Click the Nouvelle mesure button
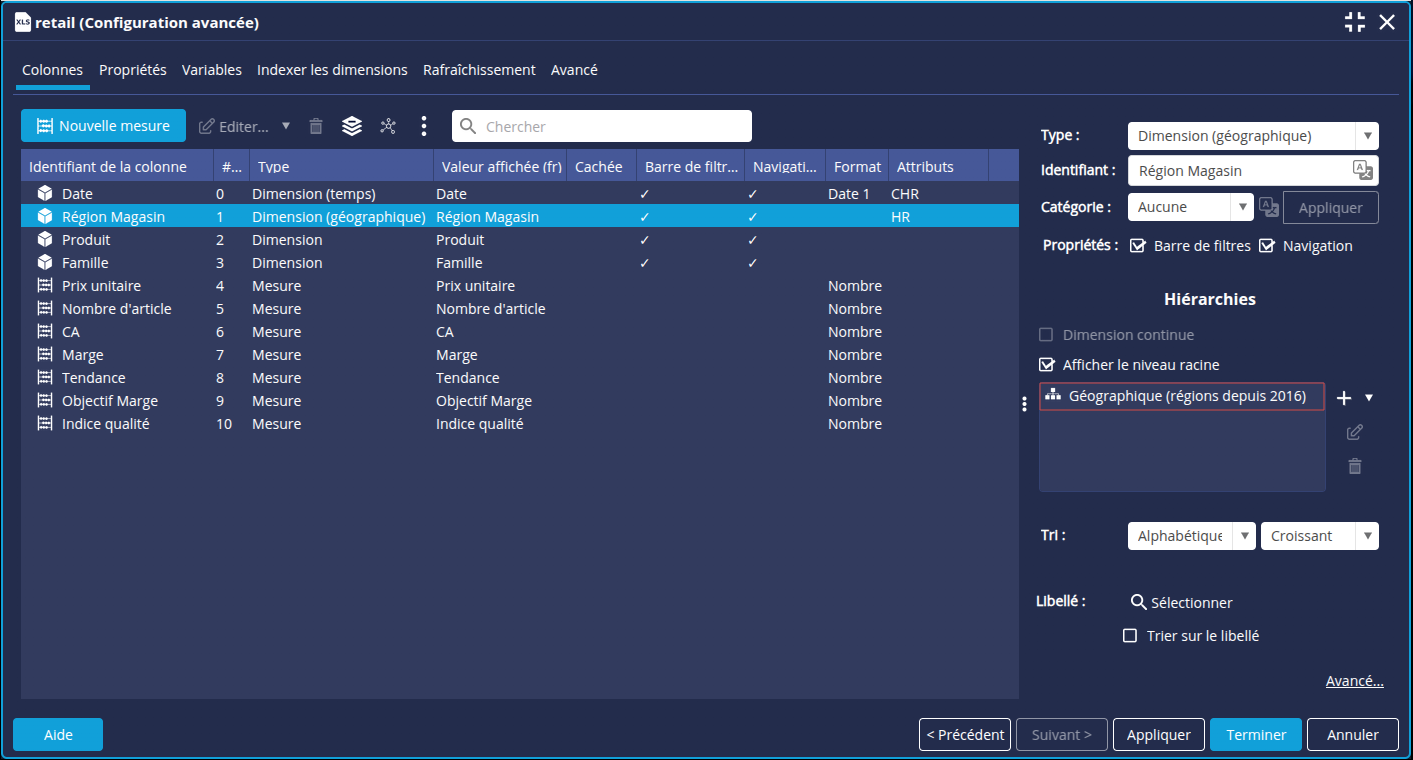Viewport: 1413px width, 760px height. point(103,126)
